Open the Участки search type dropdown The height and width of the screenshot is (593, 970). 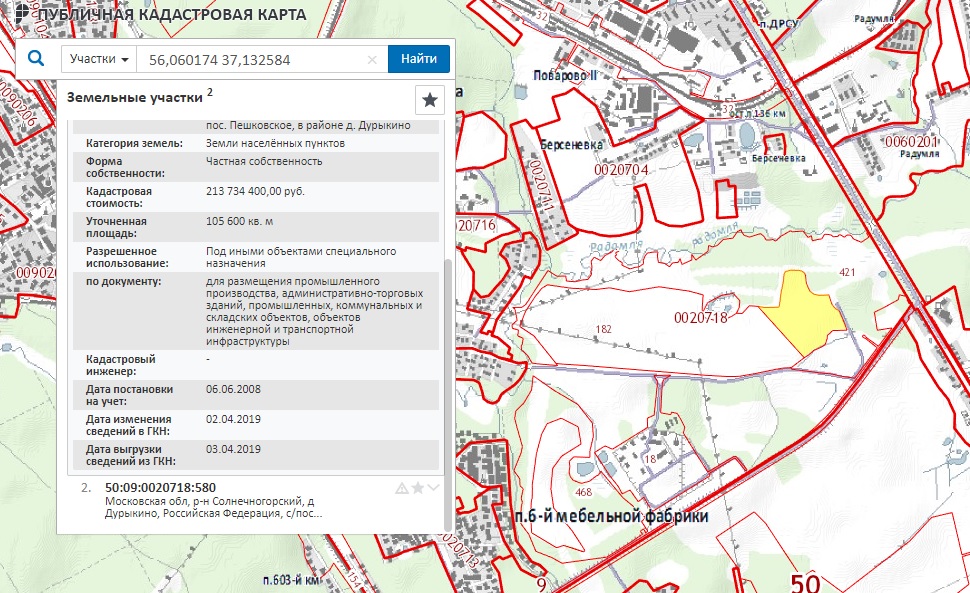tap(99, 59)
